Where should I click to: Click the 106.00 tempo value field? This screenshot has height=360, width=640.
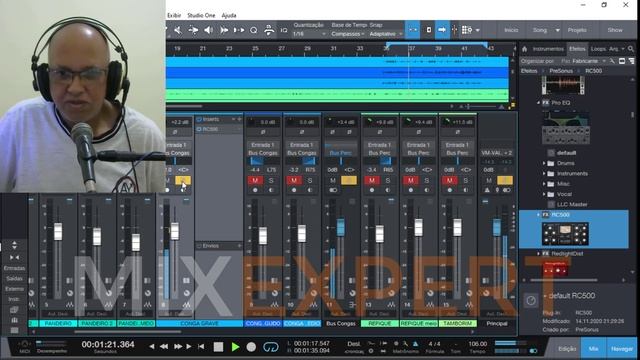tap(478, 344)
